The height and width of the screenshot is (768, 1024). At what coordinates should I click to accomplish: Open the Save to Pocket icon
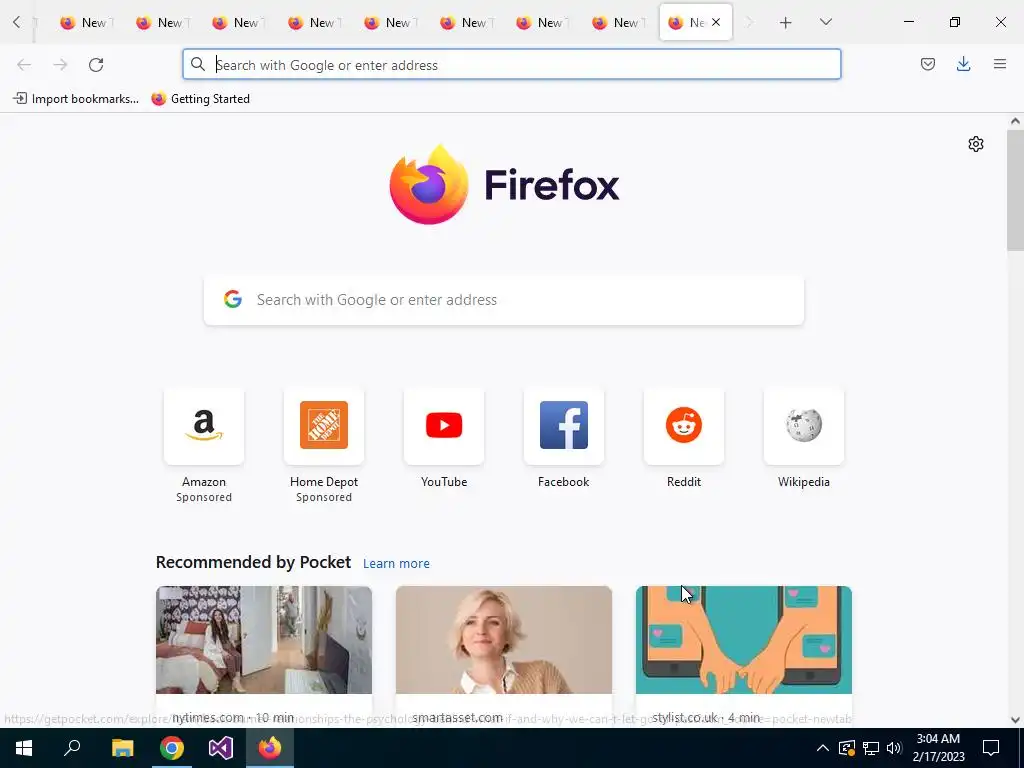[x=927, y=64]
